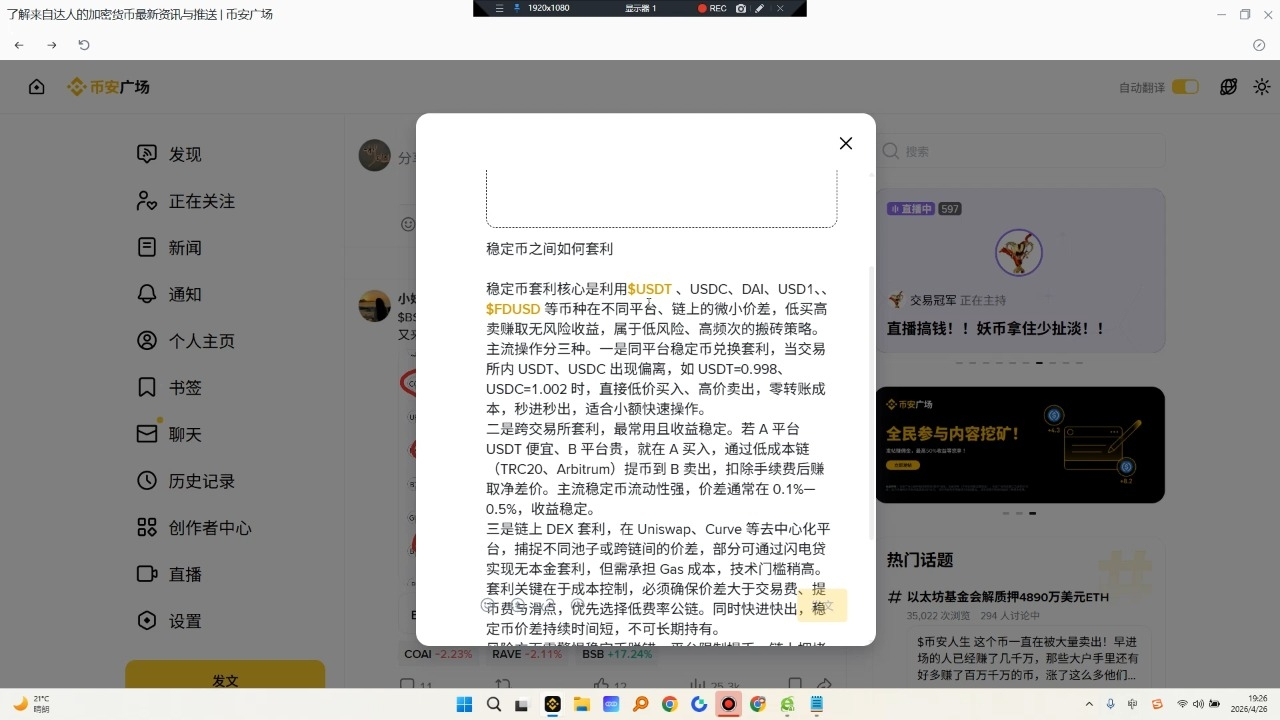
Task: Open 设置 in the sidebar
Action: click(x=169, y=621)
